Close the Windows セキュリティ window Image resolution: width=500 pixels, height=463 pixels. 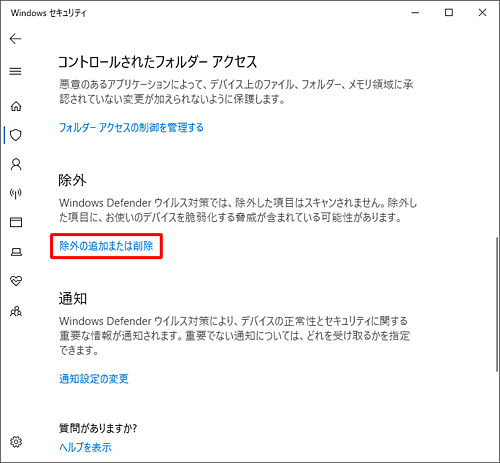482,13
